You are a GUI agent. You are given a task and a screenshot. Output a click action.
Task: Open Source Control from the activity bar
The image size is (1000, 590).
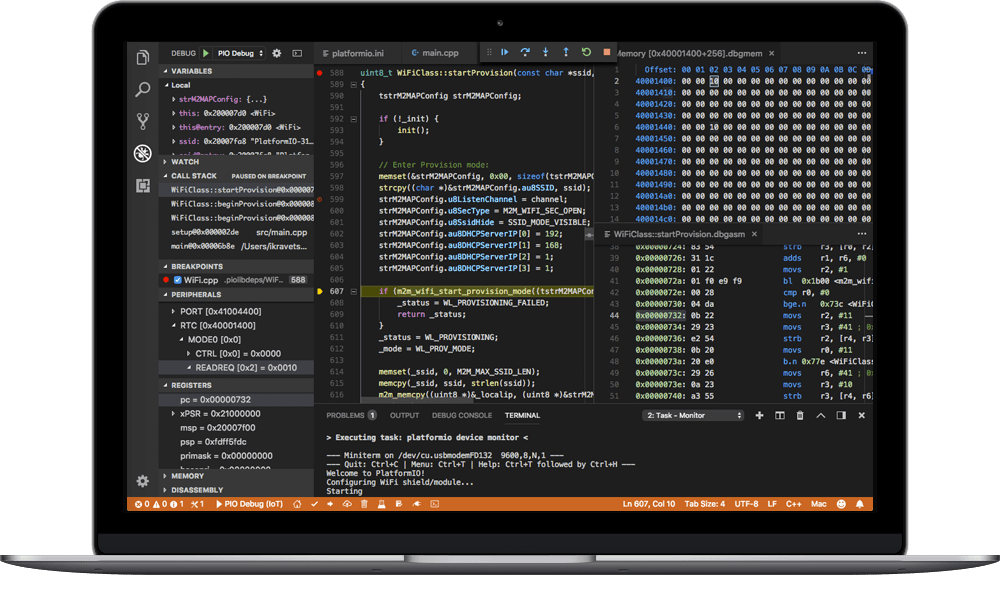(143, 120)
